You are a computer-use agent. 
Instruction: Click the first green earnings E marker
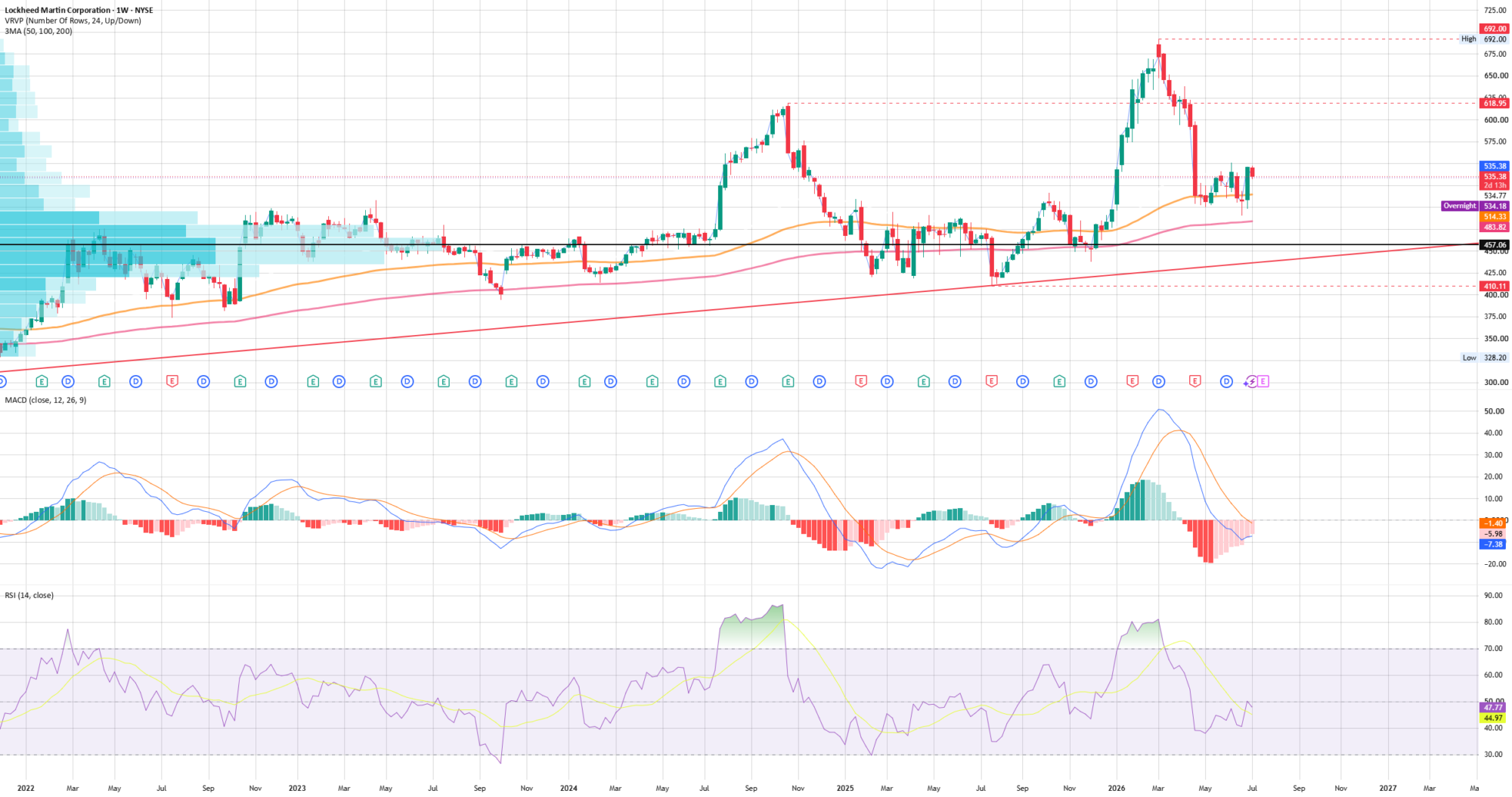click(42, 382)
